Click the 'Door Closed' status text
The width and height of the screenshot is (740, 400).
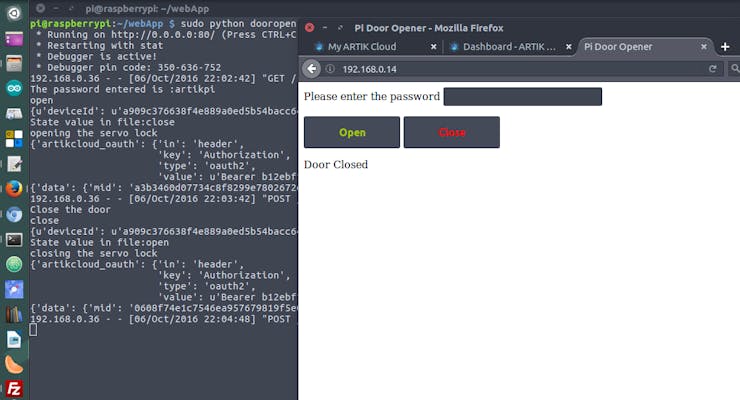click(x=336, y=165)
